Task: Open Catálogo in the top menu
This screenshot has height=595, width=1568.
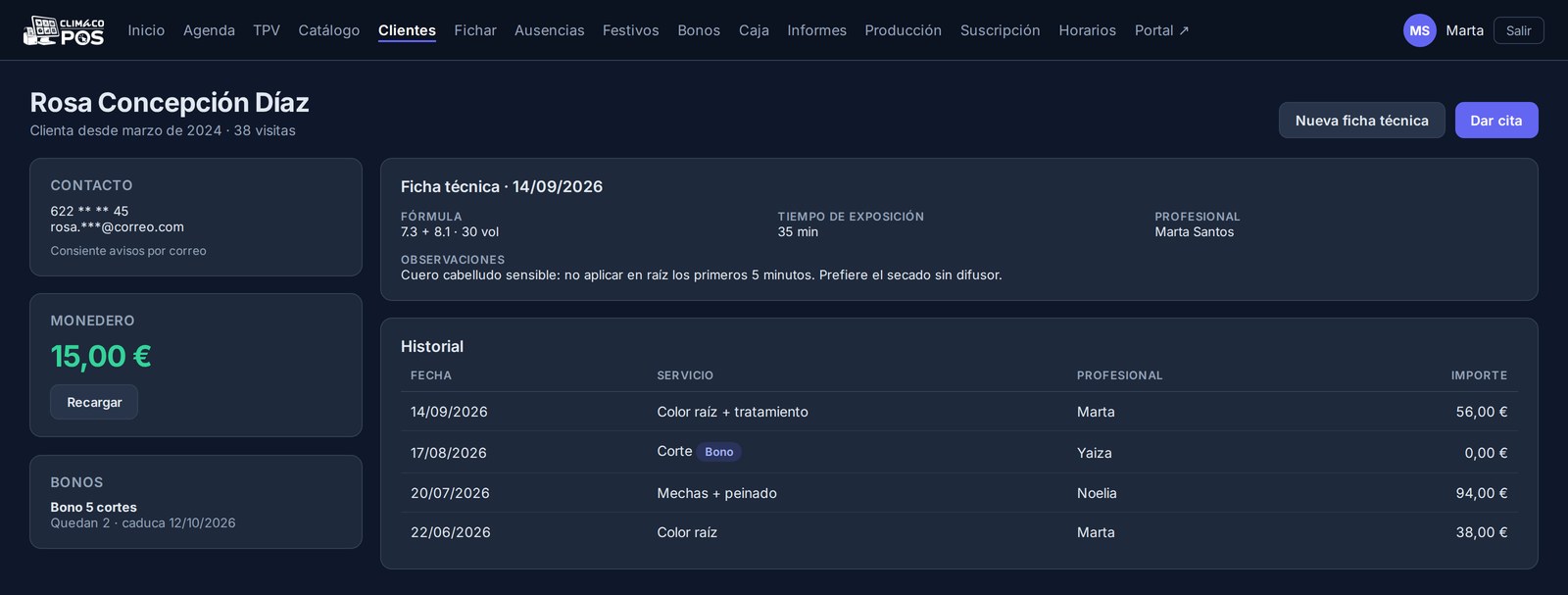Action: (329, 30)
